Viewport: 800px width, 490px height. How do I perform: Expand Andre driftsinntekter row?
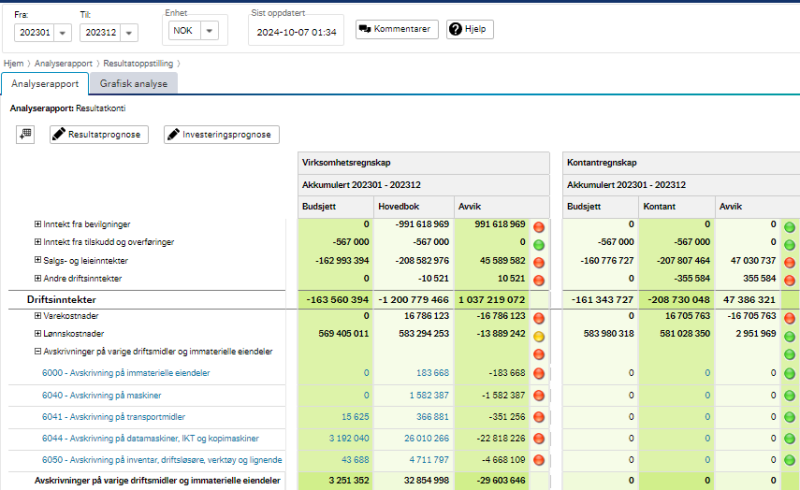[x=37, y=278]
